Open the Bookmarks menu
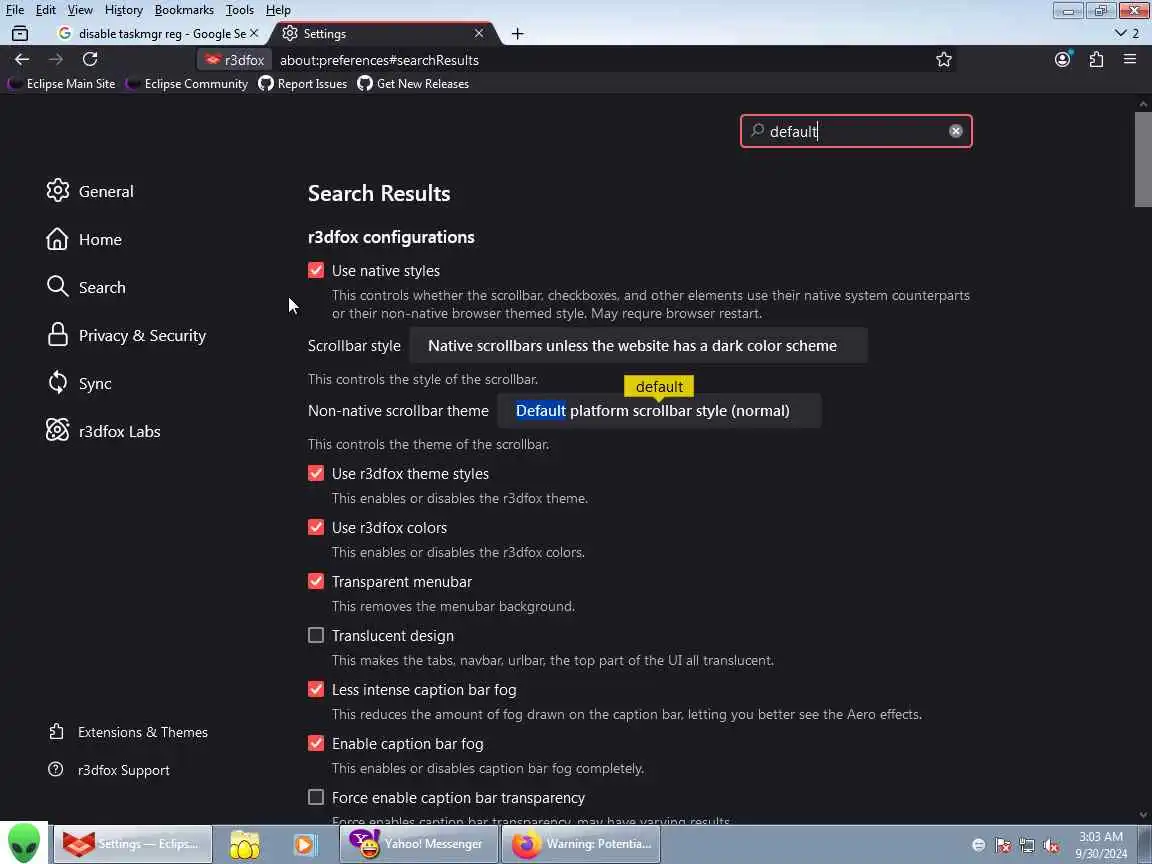Image resolution: width=1152 pixels, height=864 pixels. pos(184,10)
